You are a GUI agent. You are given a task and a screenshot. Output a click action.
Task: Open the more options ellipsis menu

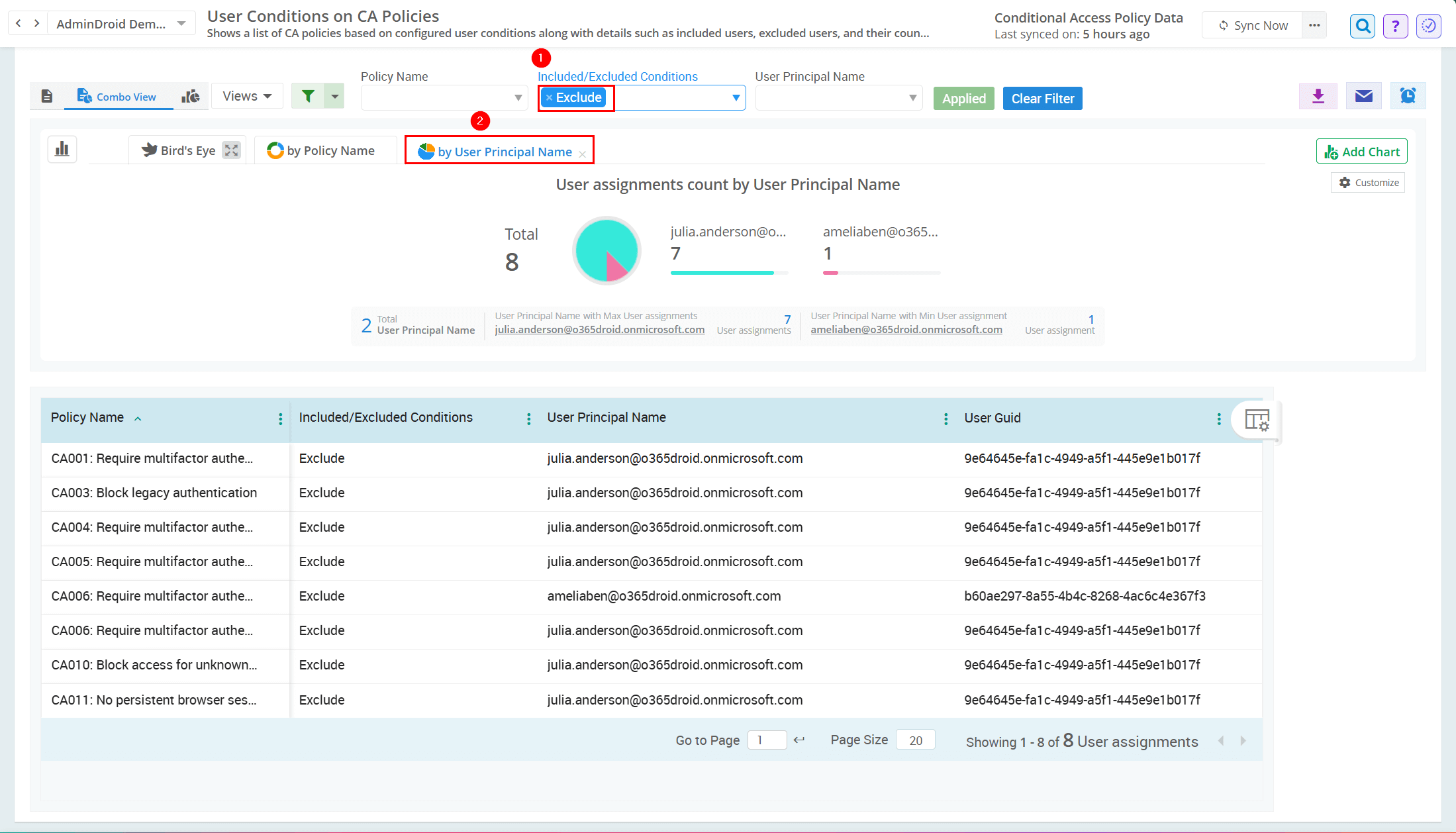(1314, 25)
